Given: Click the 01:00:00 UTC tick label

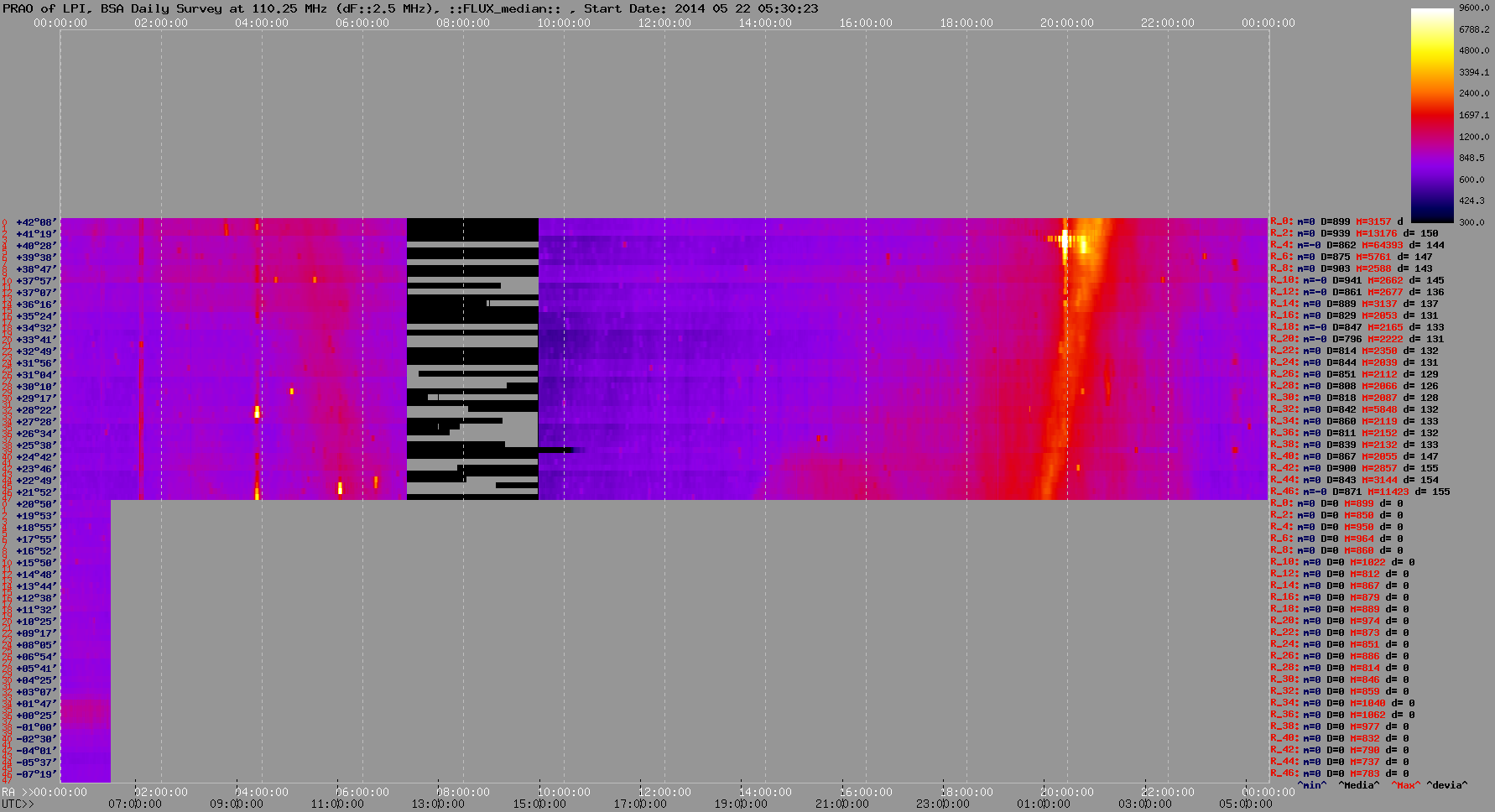Looking at the screenshot, I should 1044,804.
